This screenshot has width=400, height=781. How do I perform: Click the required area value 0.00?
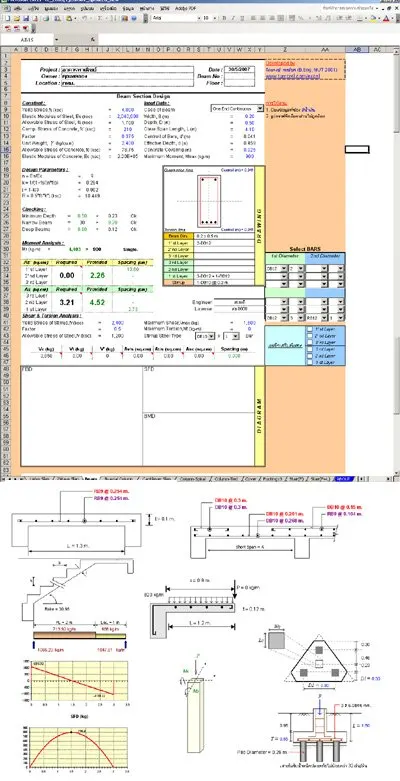pyautogui.click(x=67, y=275)
